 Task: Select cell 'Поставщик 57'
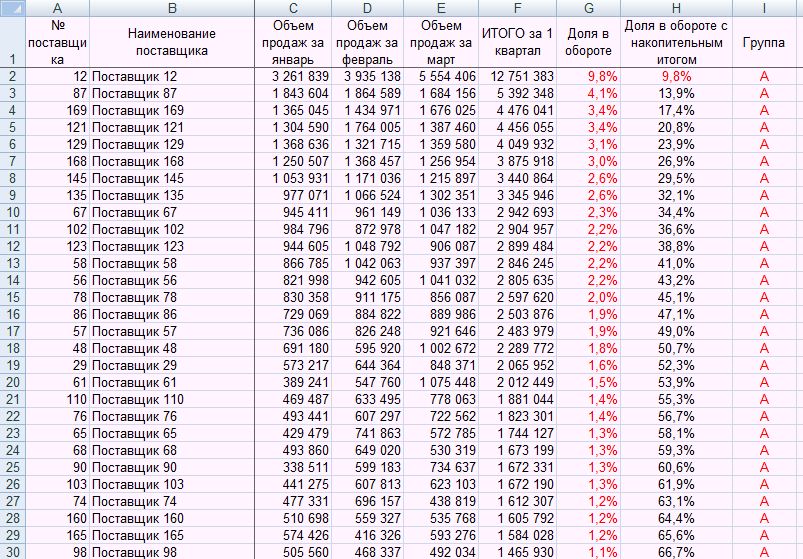coord(172,331)
